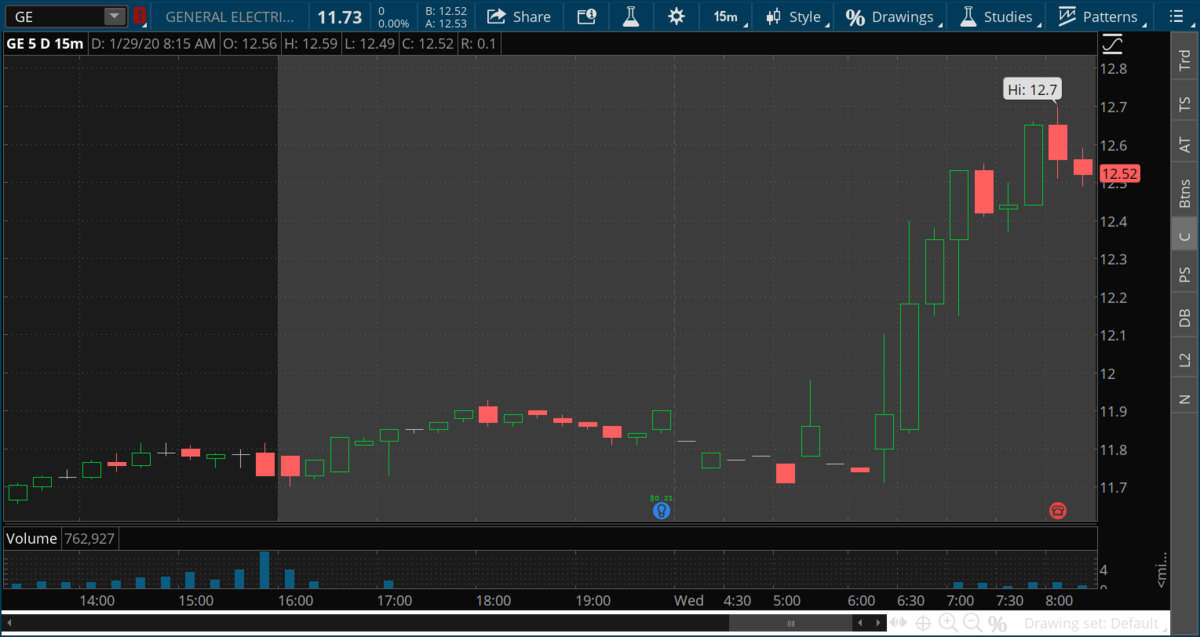
Task: Click the red linking clipboard icon
Action: tap(140, 16)
